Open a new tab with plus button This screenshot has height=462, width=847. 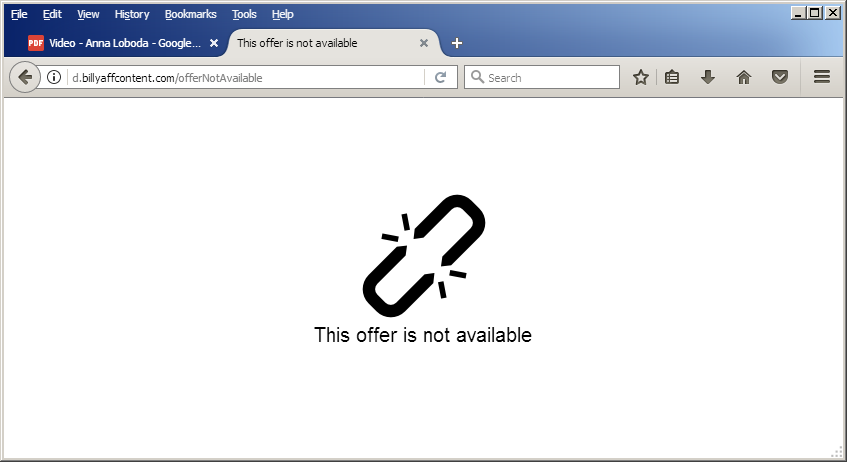(x=457, y=43)
